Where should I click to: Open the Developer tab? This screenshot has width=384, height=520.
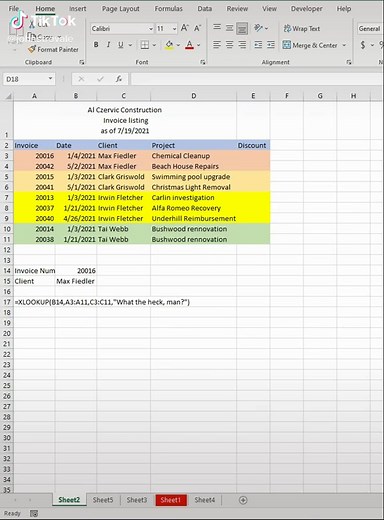coord(306,9)
